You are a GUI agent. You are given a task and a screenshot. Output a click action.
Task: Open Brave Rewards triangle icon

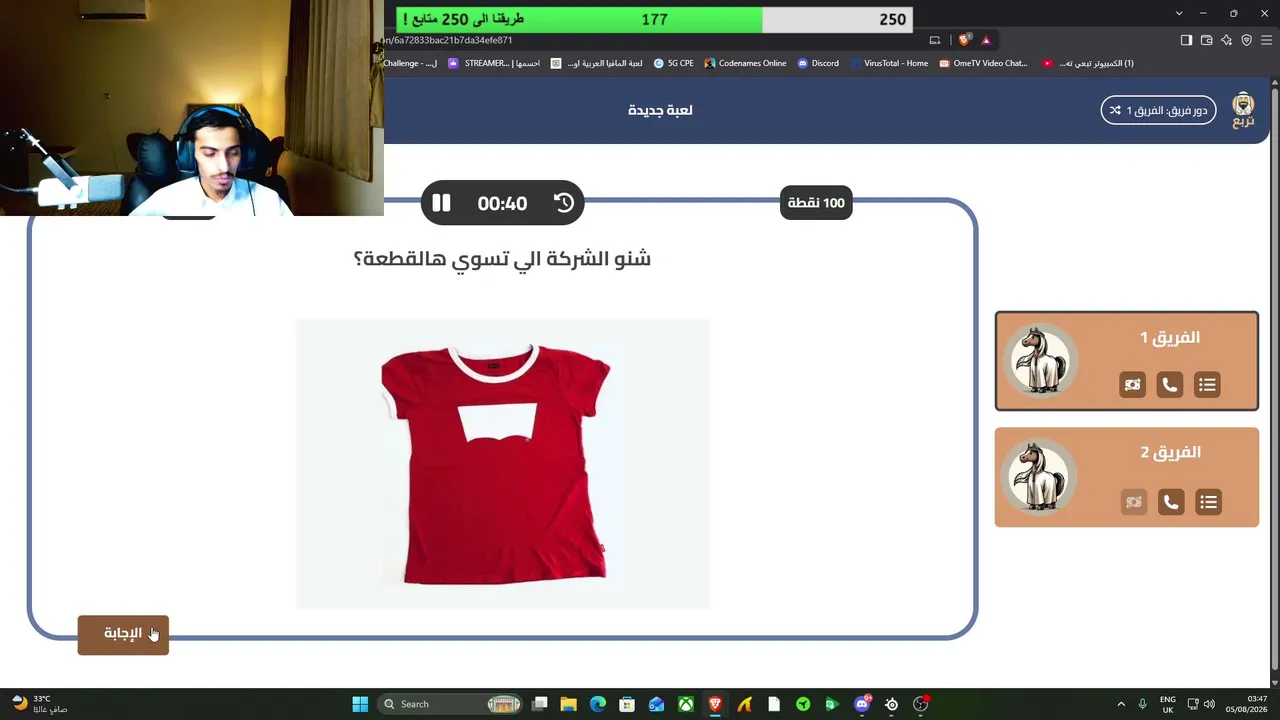tap(986, 40)
